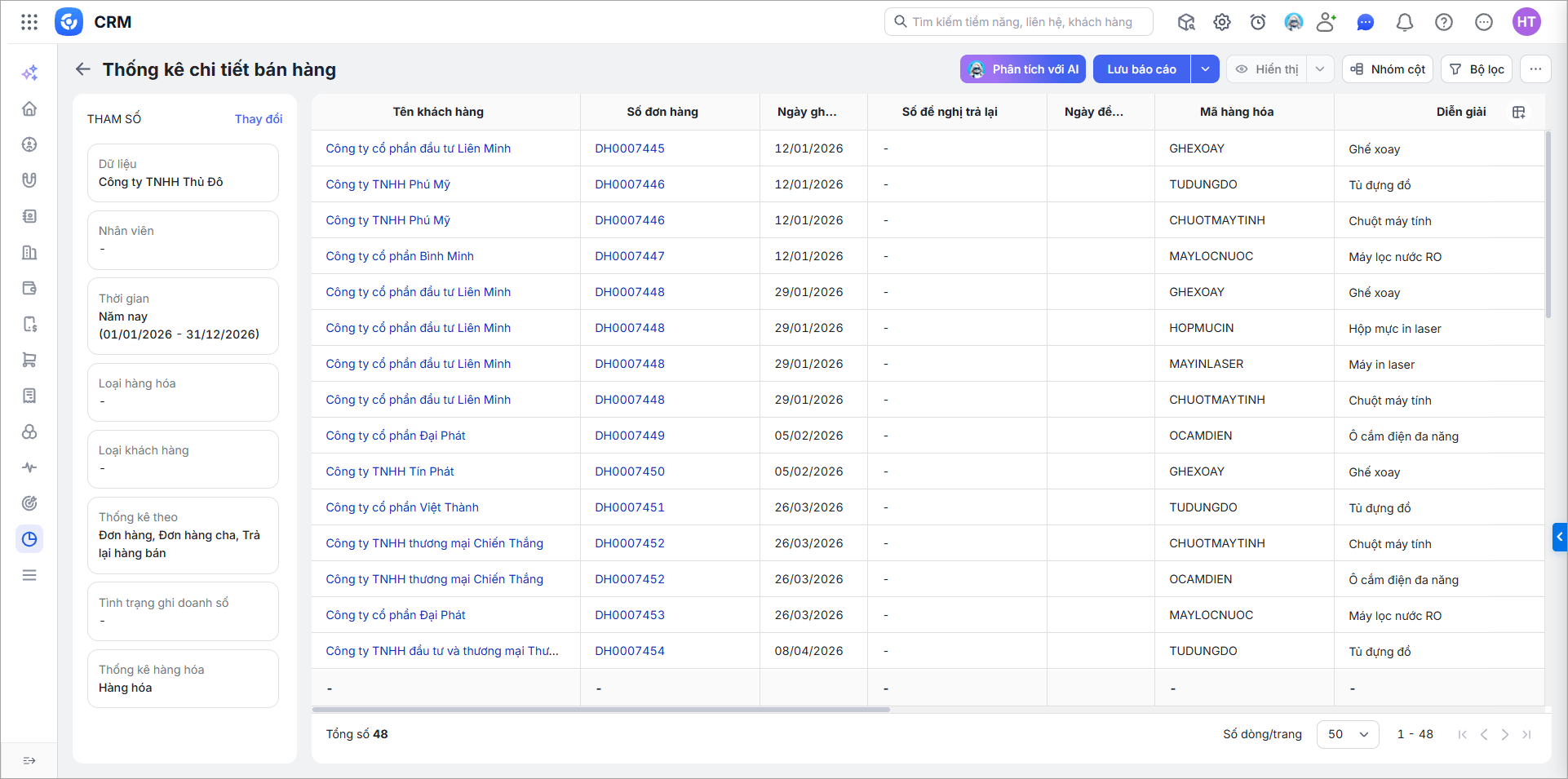Go to the next page arrow
The width and height of the screenshot is (1568, 779).
tap(1505, 734)
